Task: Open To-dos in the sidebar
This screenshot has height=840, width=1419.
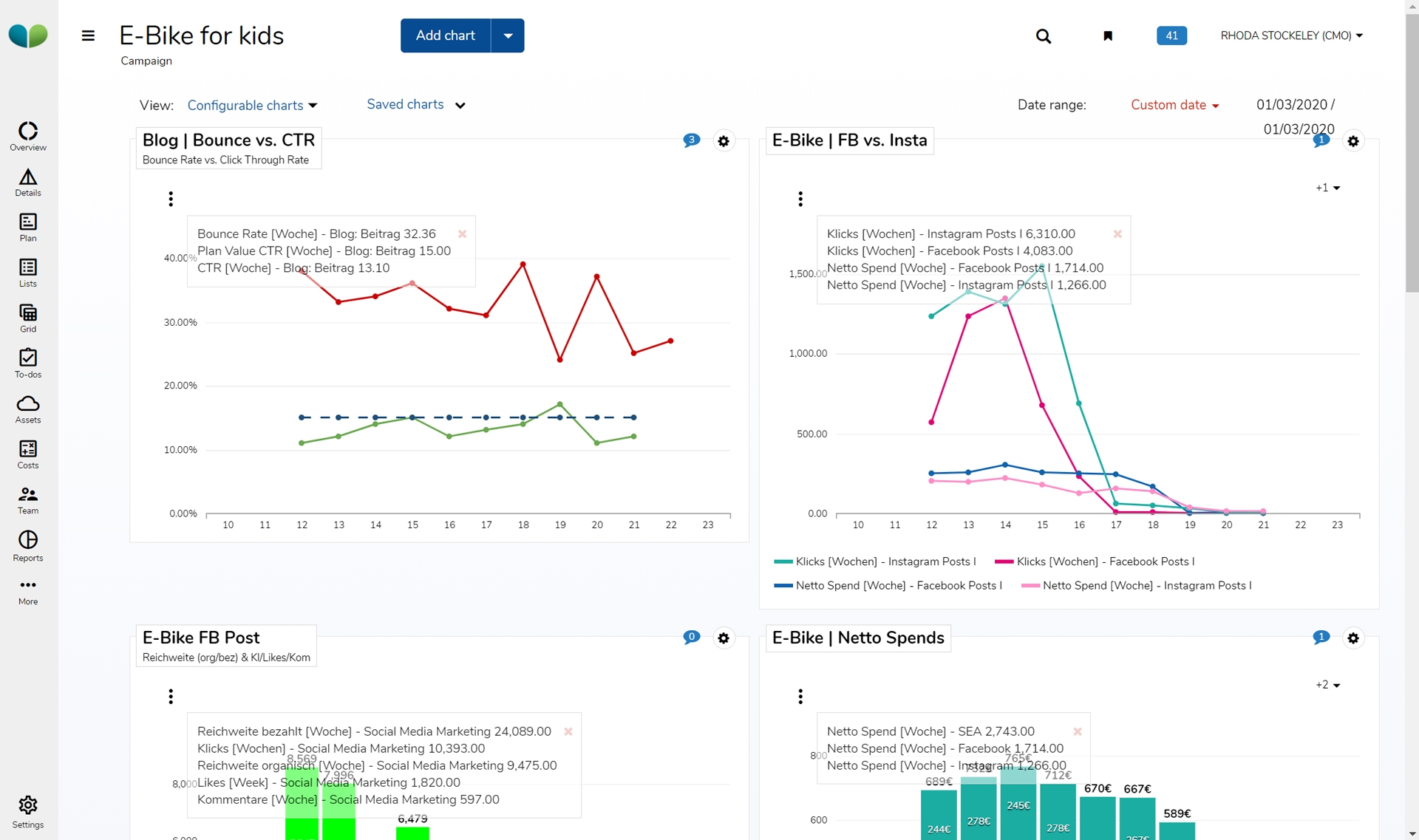Action: [x=28, y=363]
